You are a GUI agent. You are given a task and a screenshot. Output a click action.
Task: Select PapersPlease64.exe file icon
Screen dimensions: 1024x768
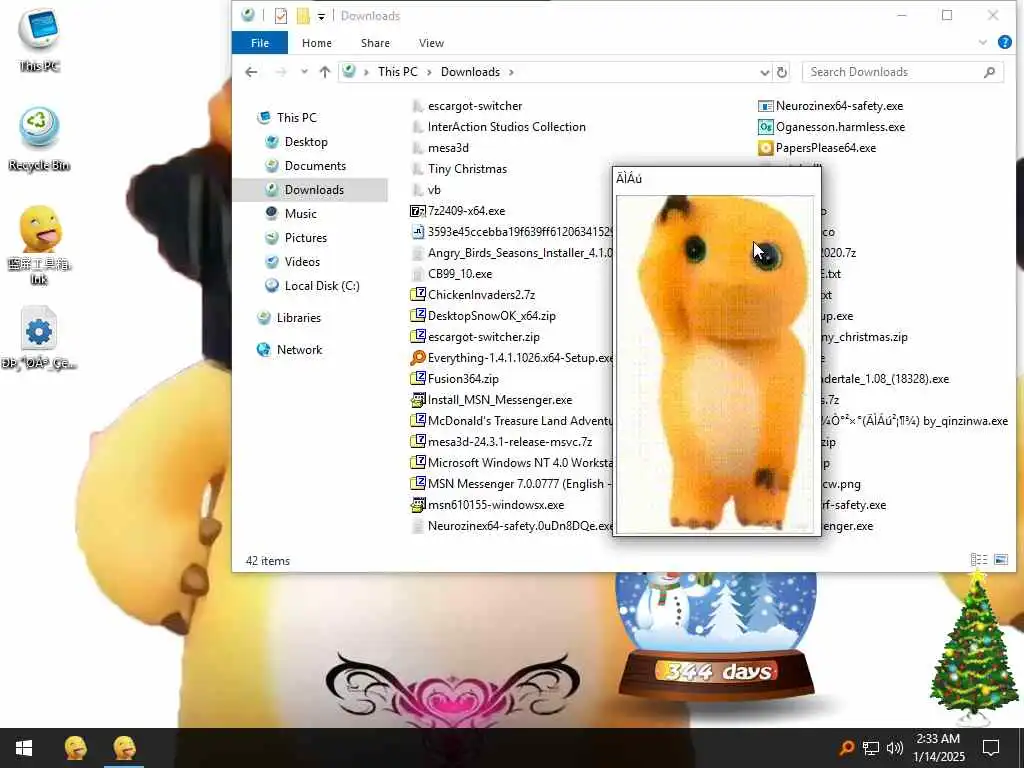tap(765, 148)
